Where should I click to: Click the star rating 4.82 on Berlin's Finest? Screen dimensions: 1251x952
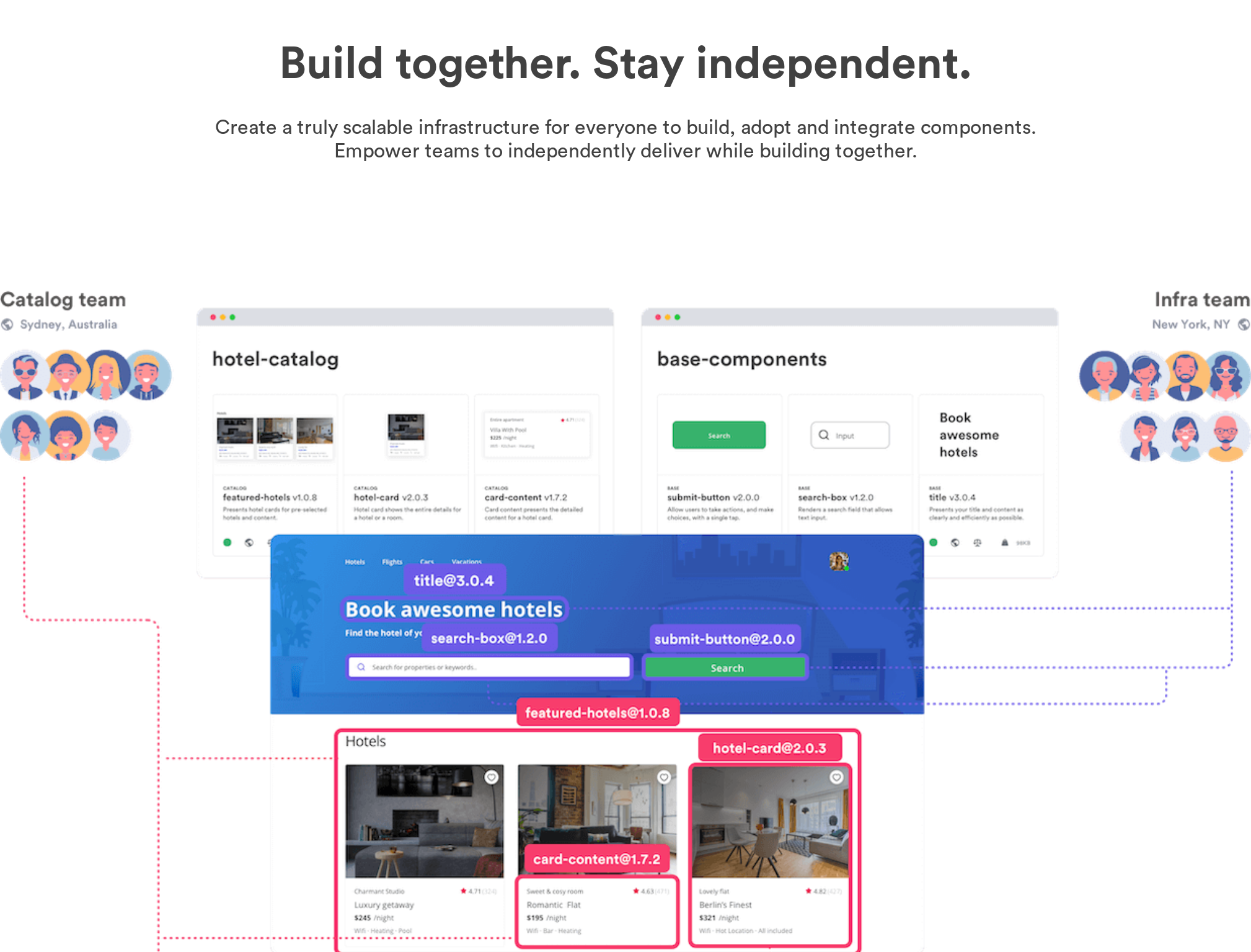point(823,891)
